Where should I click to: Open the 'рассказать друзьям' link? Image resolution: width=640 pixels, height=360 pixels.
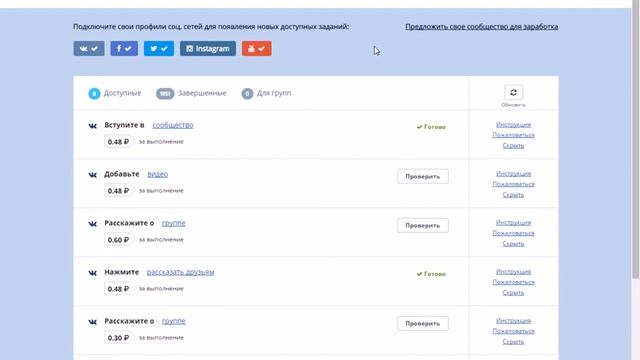click(180, 272)
